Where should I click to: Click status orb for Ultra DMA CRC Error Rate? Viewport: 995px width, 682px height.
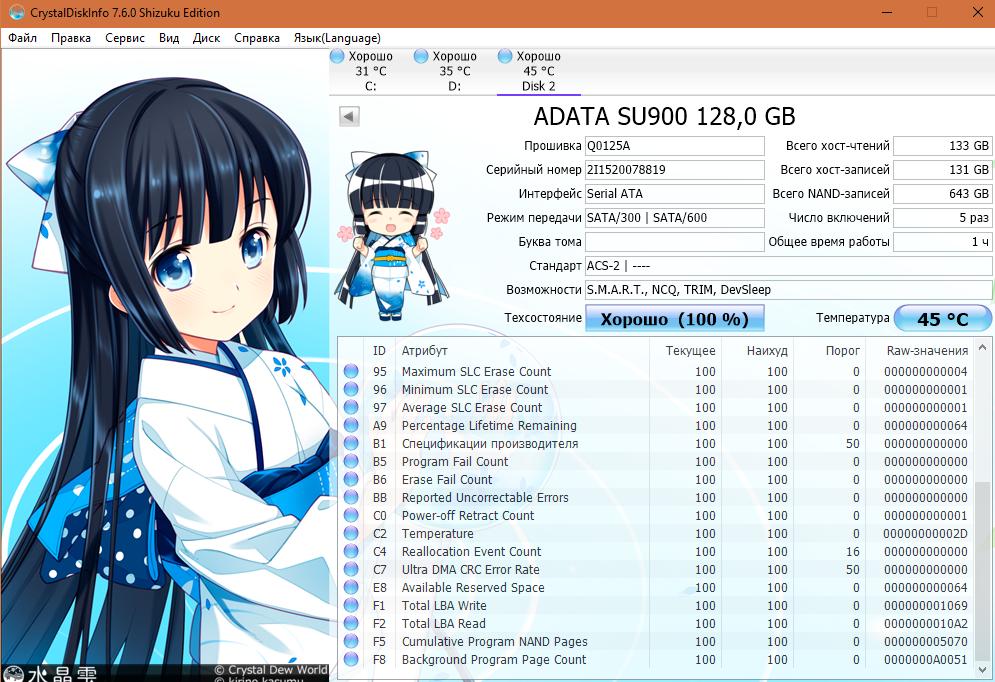(351, 569)
